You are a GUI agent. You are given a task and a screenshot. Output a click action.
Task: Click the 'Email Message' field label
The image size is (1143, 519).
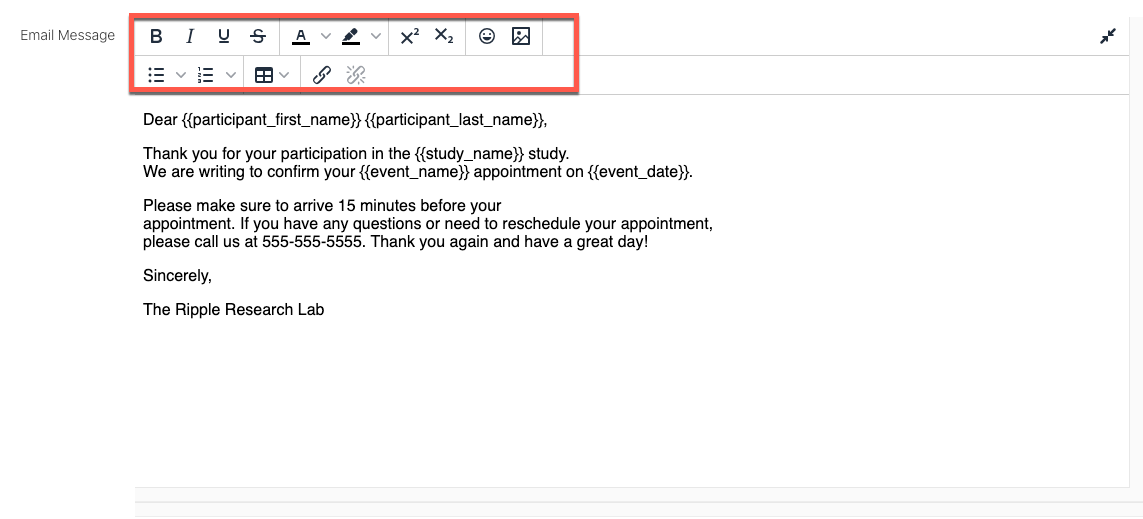[68, 35]
